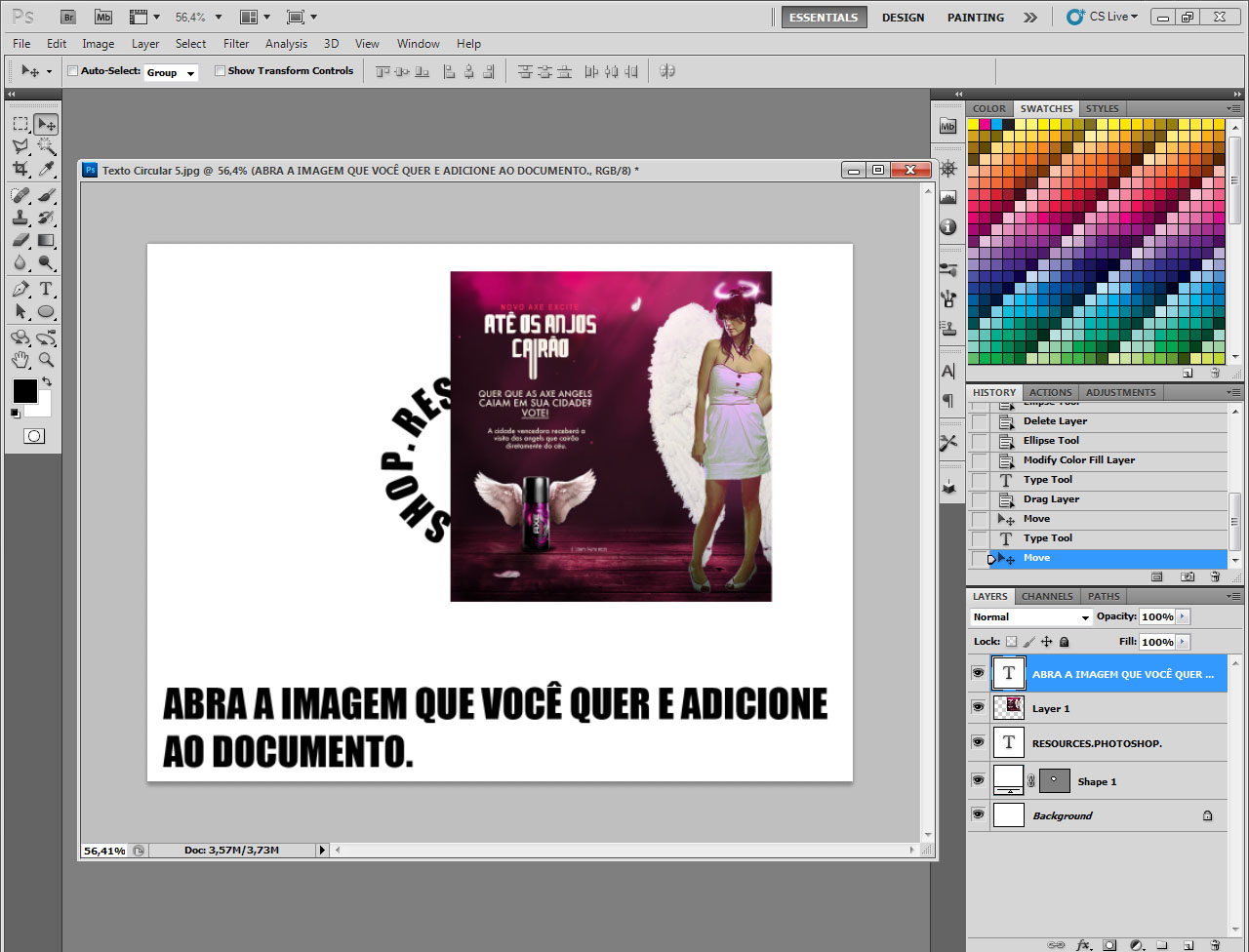Viewport: 1249px width, 952px height.
Task: Select the Horizontal Type tool
Action: coord(46,289)
